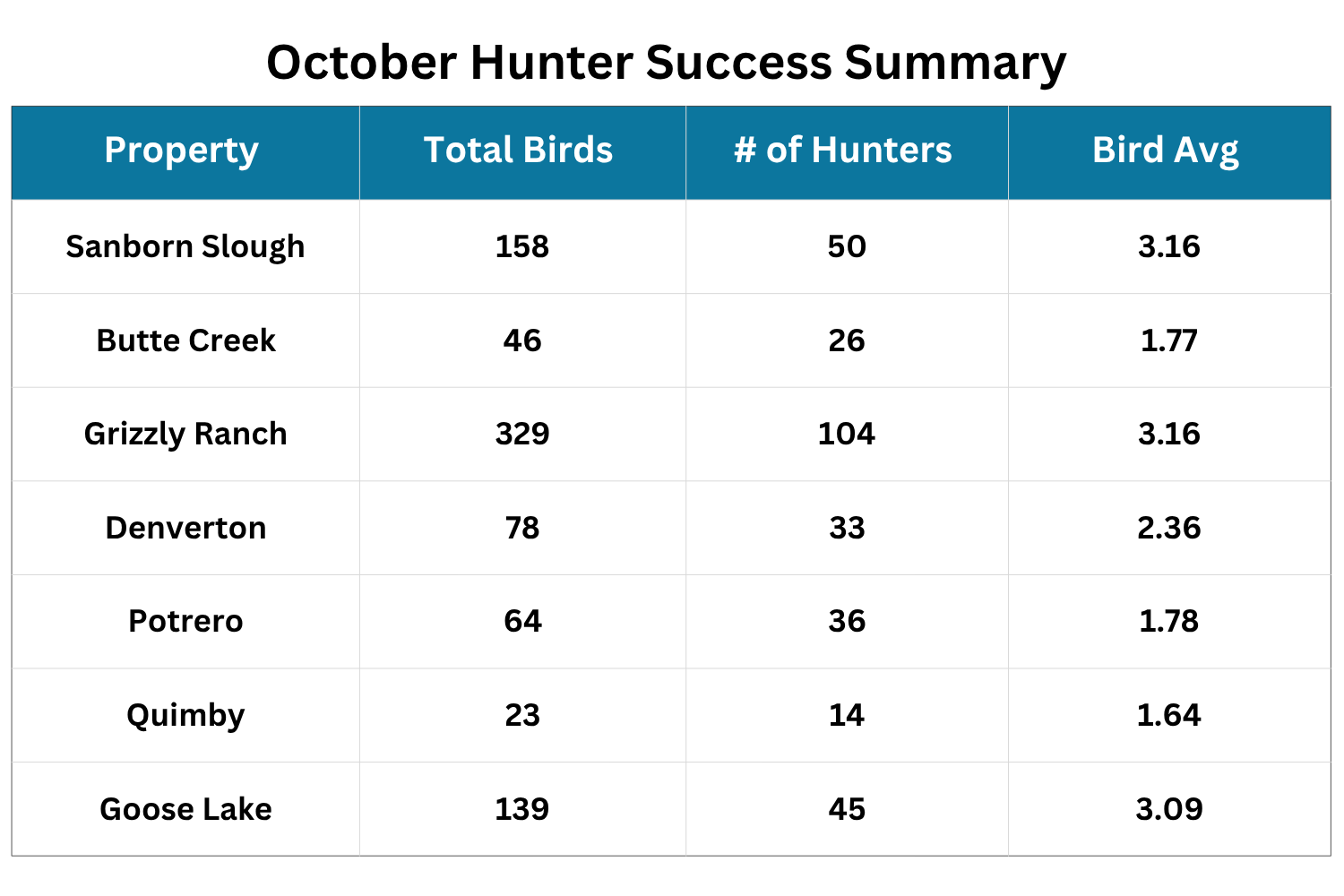
Task: Select the Grizzly Ranch property cell
Action: [x=185, y=434]
